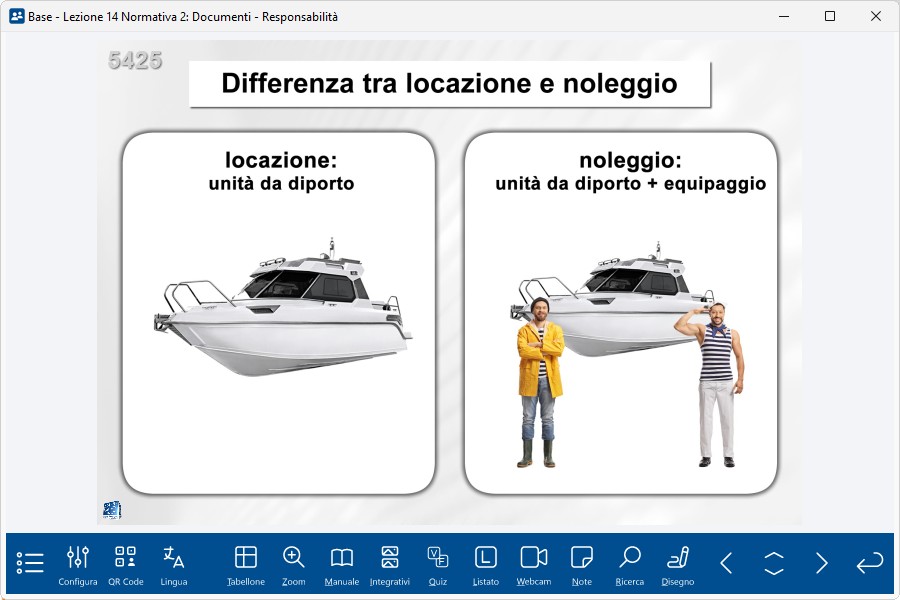
Task: Click the noleggio crew image card
Action: [621, 313]
